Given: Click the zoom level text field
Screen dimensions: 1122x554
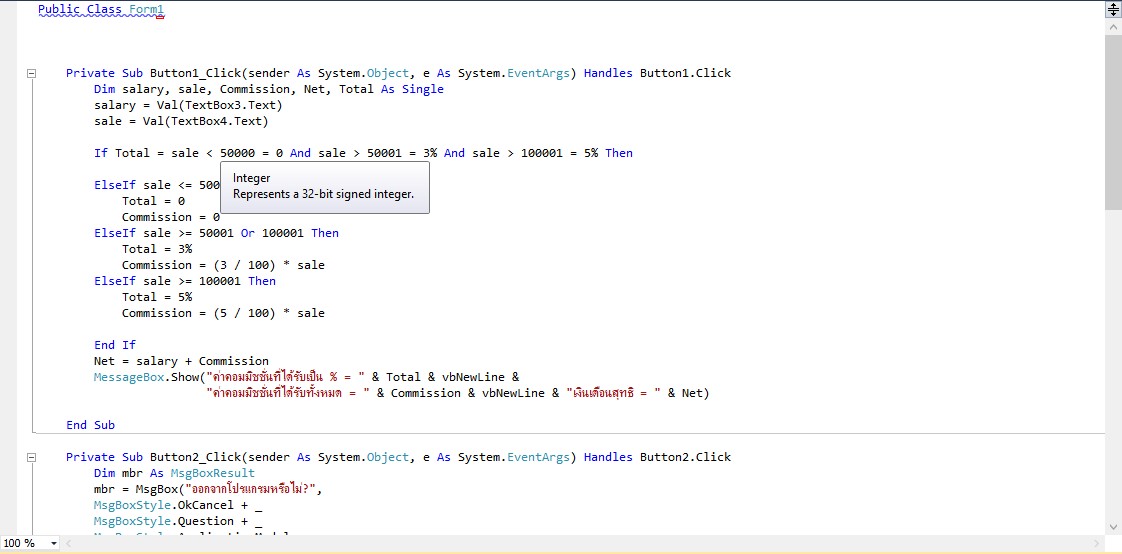Looking at the screenshot, I should 20,543.
